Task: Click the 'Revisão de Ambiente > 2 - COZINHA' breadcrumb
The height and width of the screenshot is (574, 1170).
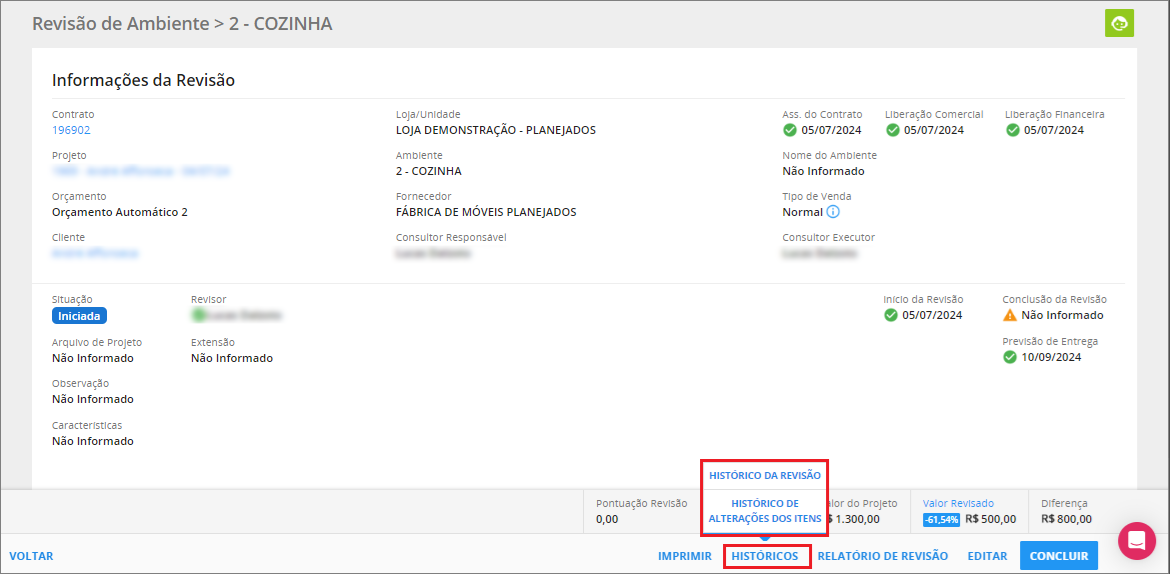Action: (x=182, y=23)
